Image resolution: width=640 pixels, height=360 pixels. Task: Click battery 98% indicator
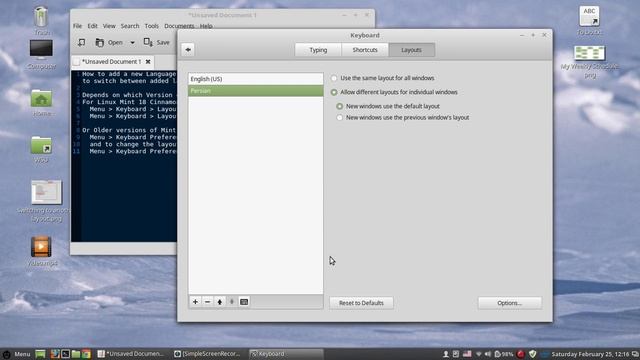pos(504,354)
